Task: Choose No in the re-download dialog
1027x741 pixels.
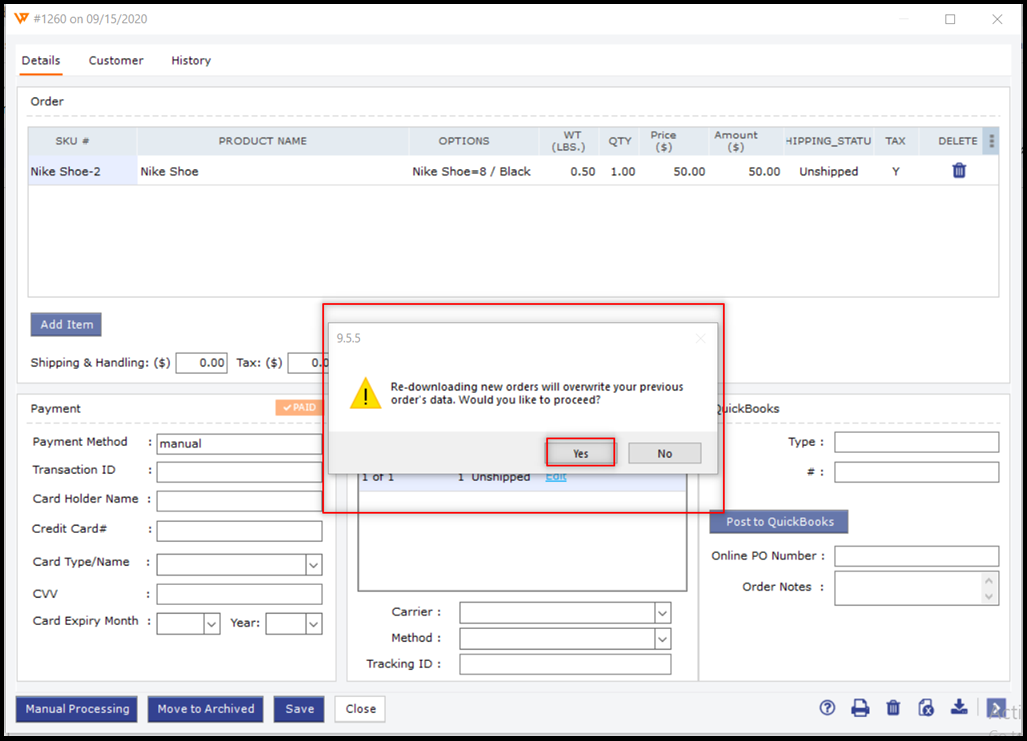Action: [x=665, y=454]
